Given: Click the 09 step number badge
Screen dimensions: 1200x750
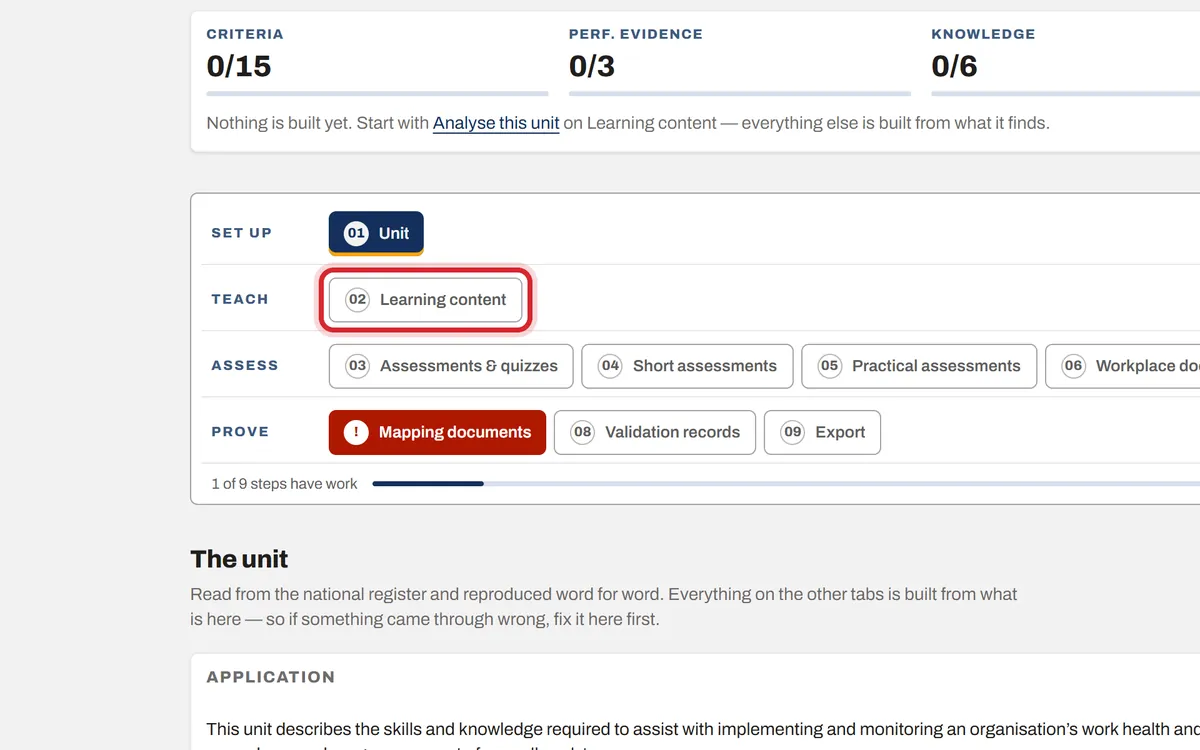Looking at the screenshot, I should coord(792,432).
